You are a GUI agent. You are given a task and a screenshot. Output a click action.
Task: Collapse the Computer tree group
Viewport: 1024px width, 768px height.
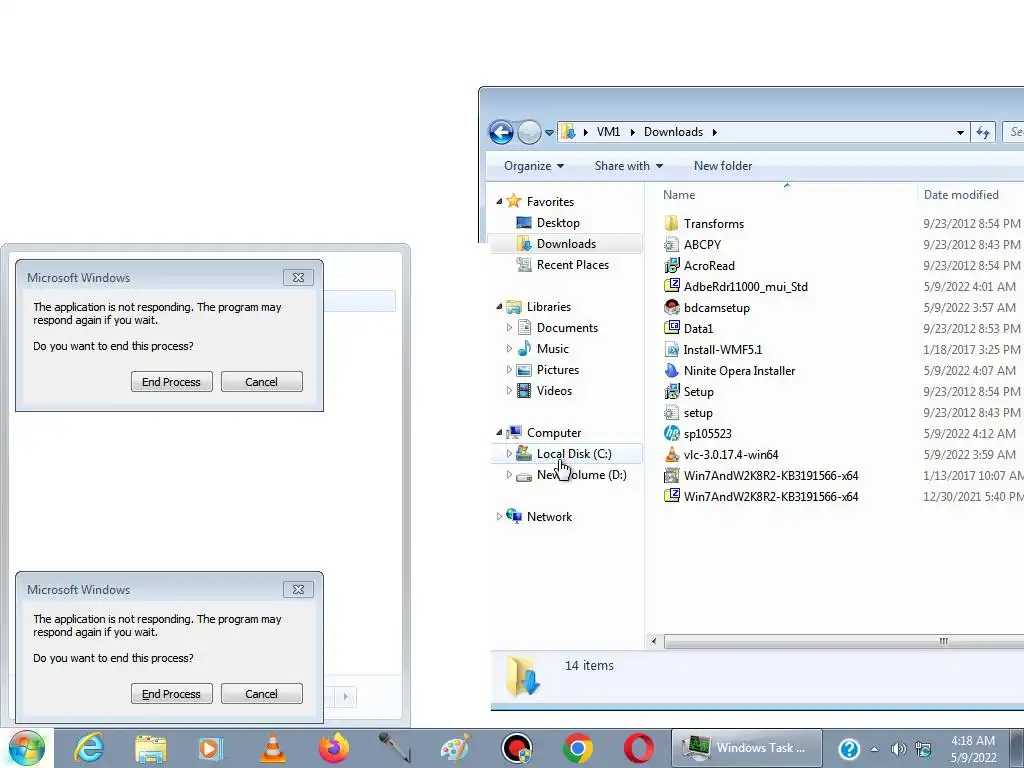[x=499, y=433]
